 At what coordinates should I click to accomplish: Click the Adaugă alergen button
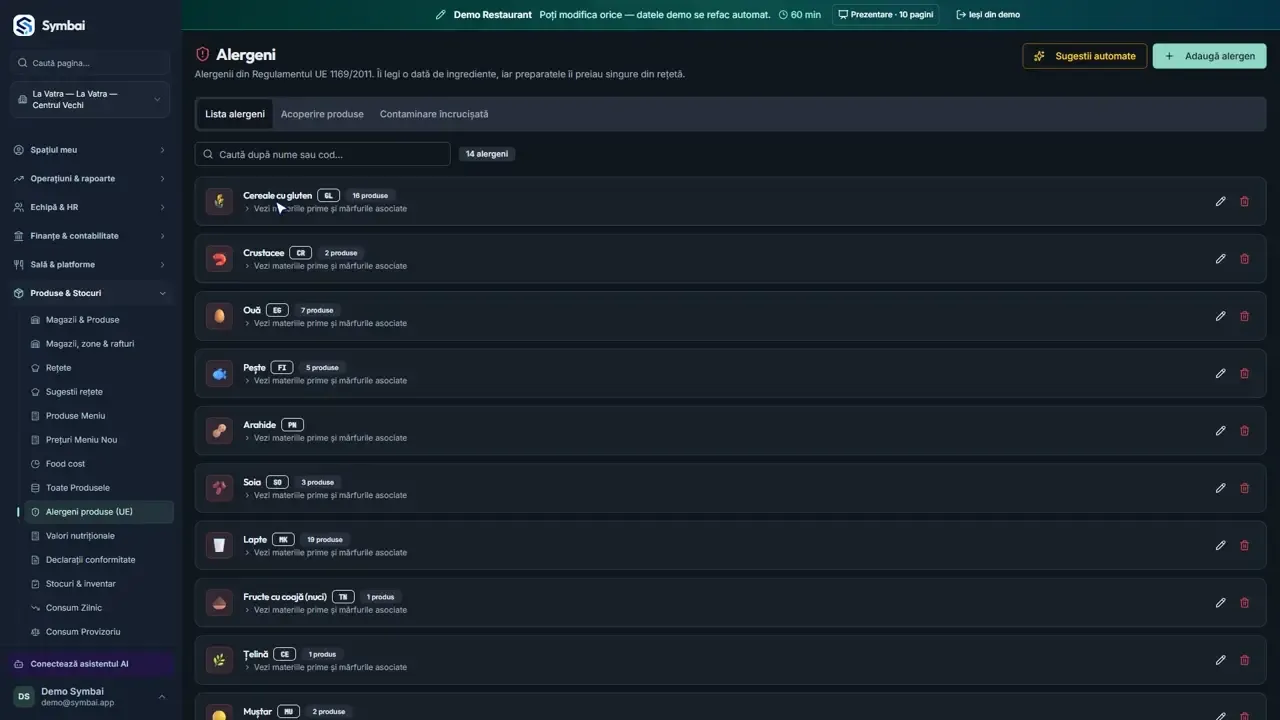coord(1210,56)
